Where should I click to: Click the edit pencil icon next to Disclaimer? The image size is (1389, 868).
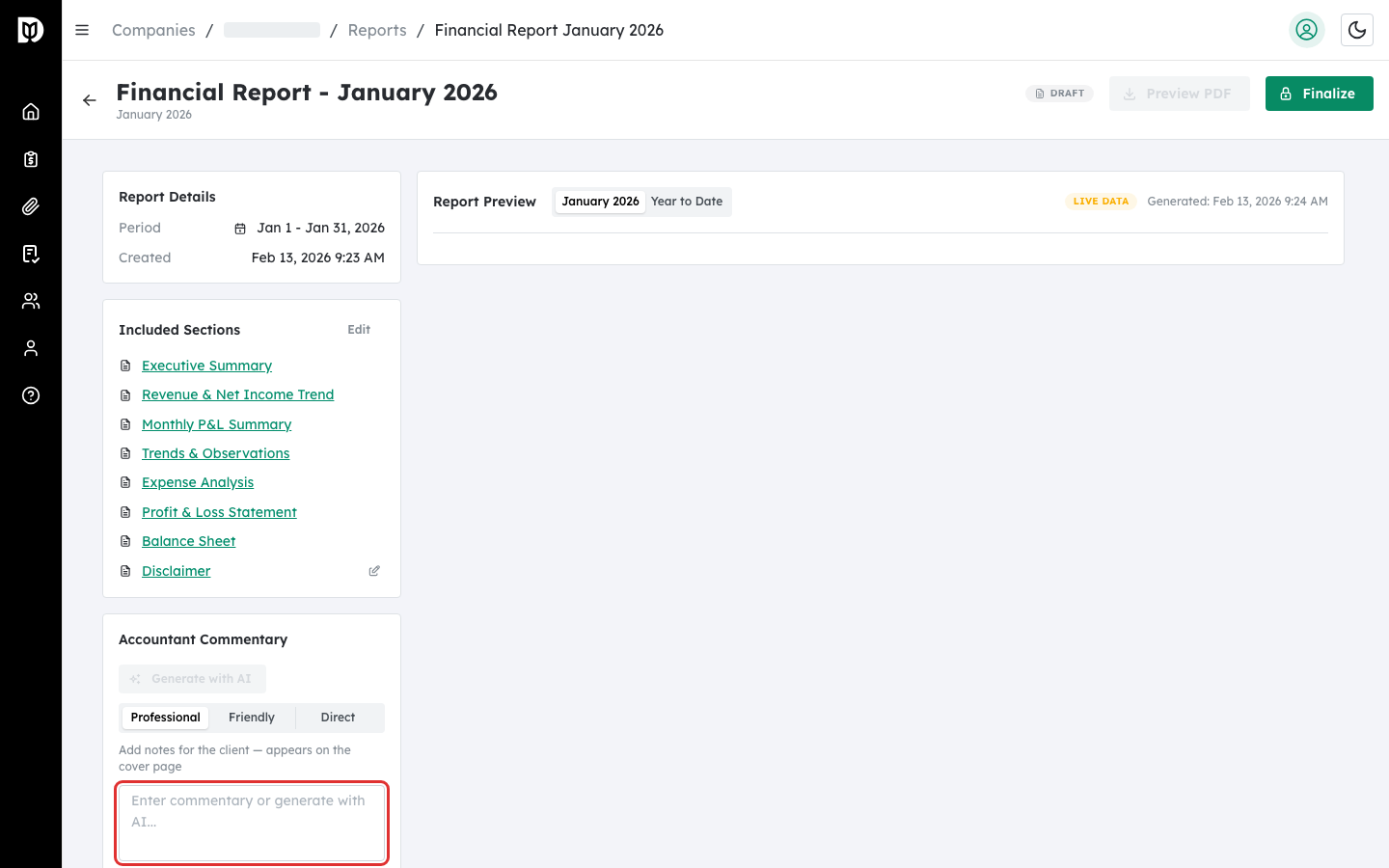click(374, 571)
